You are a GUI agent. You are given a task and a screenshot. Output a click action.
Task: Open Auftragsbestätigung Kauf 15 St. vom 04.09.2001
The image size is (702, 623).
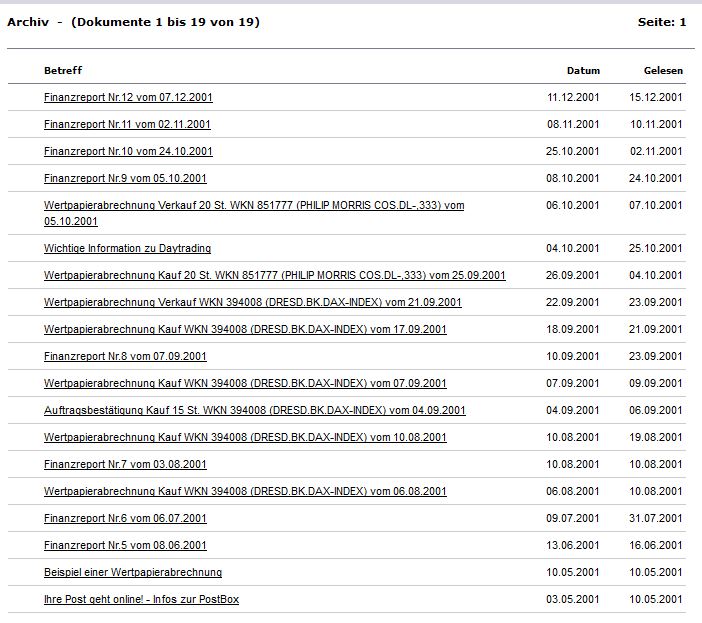point(255,410)
